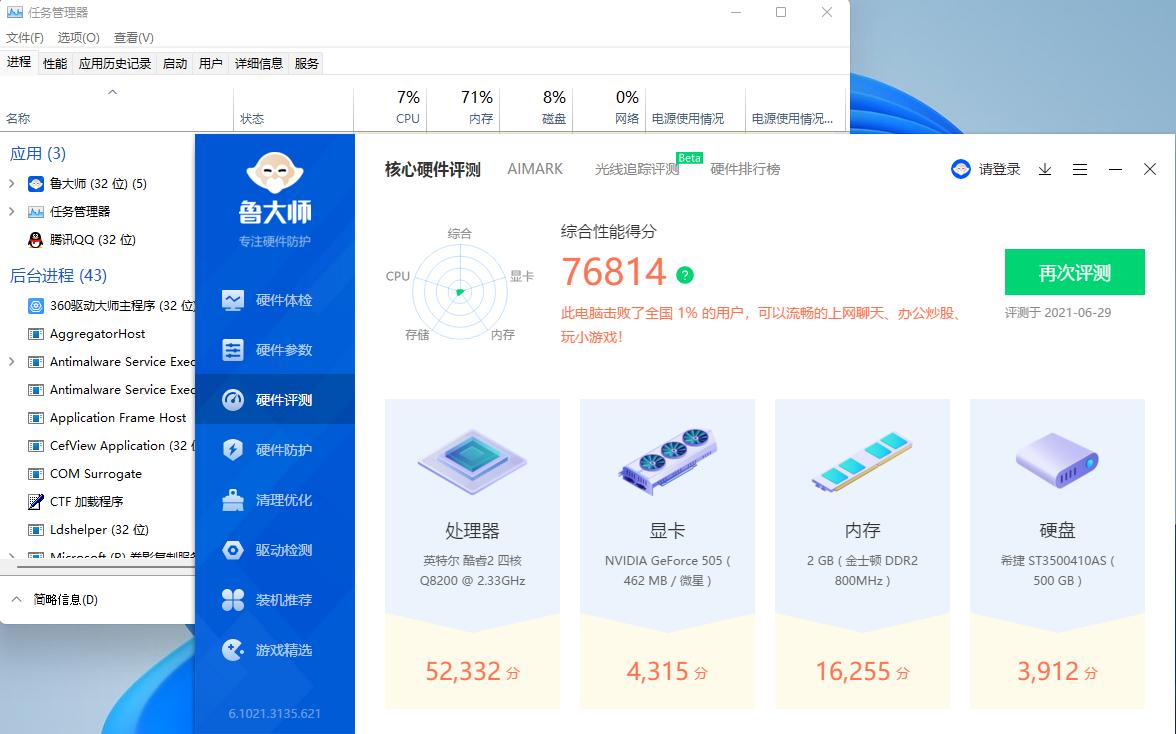Open the hamburger menu in the title bar
This screenshot has width=1176, height=734.
1080,170
